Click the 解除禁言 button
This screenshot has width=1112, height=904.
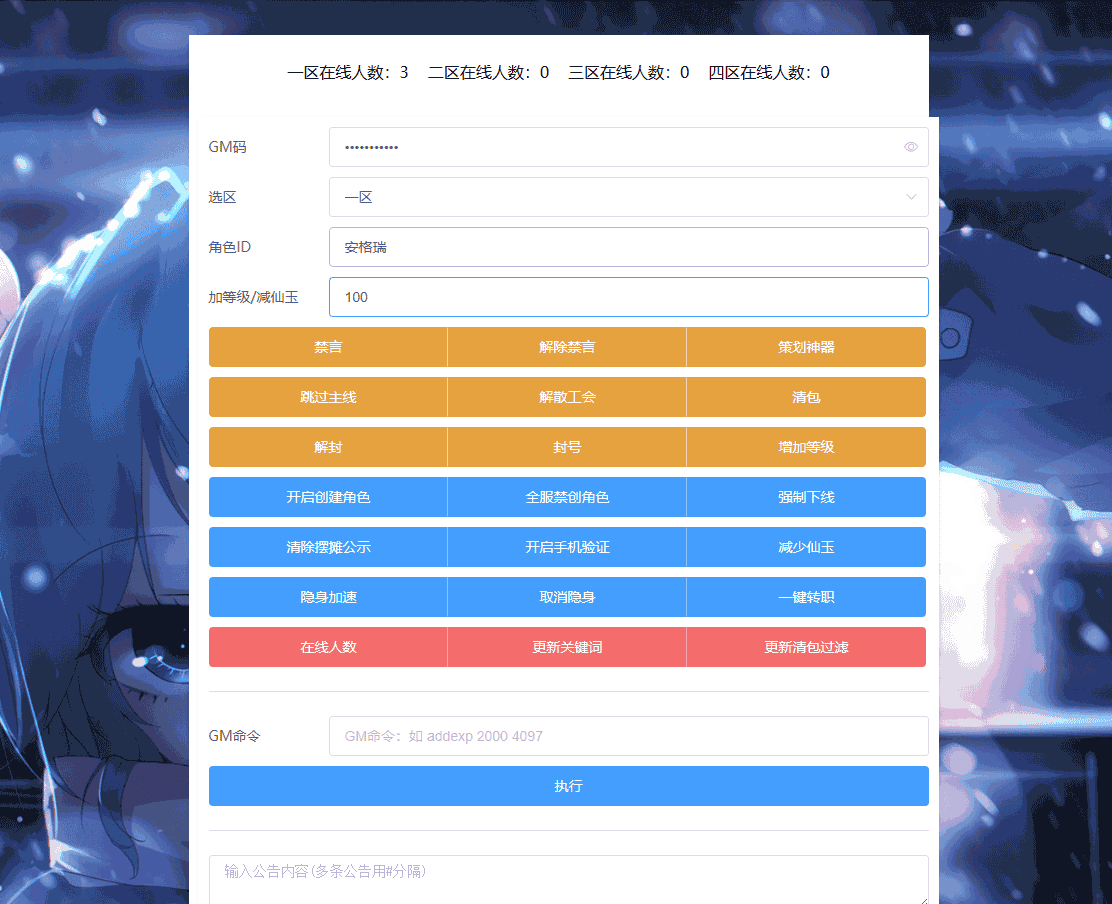pos(567,347)
